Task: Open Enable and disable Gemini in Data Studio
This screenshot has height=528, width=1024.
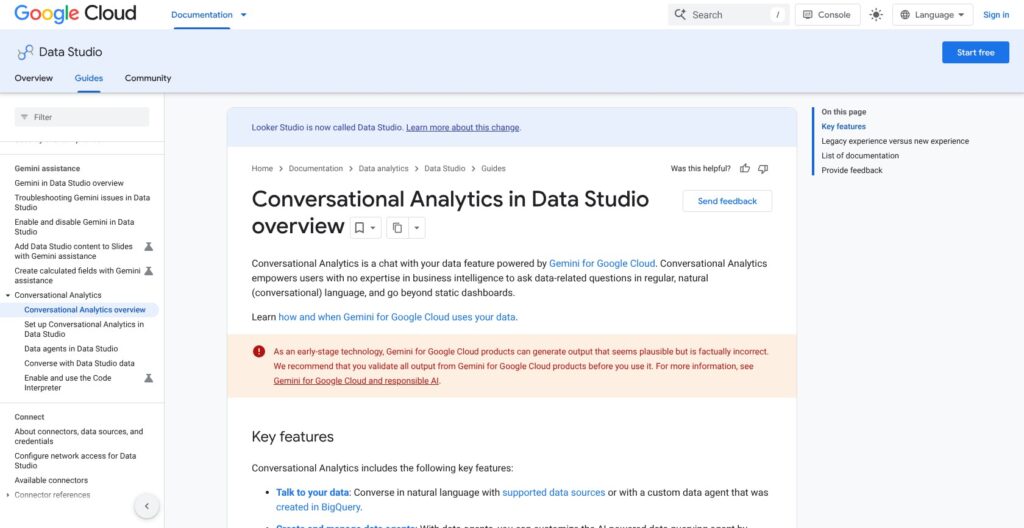Action: 74,227
